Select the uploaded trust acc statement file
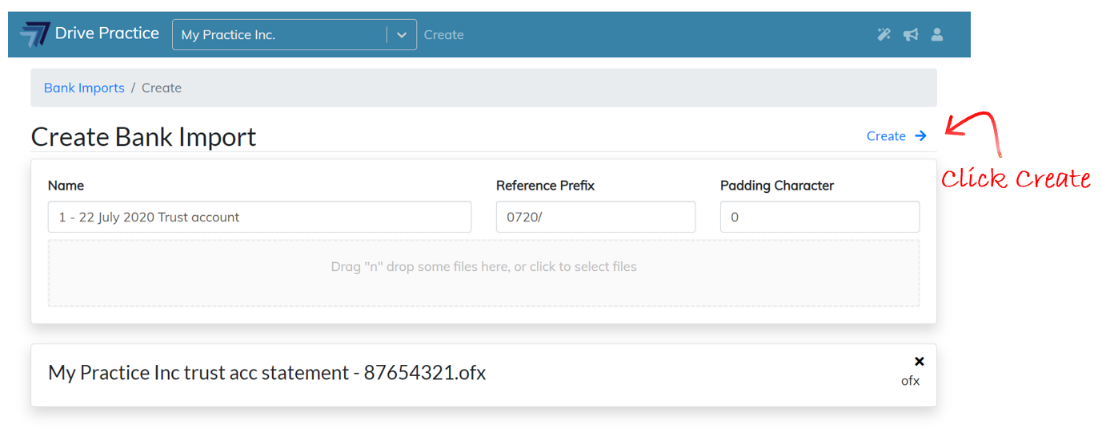The height and width of the screenshot is (435, 1102). click(267, 373)
